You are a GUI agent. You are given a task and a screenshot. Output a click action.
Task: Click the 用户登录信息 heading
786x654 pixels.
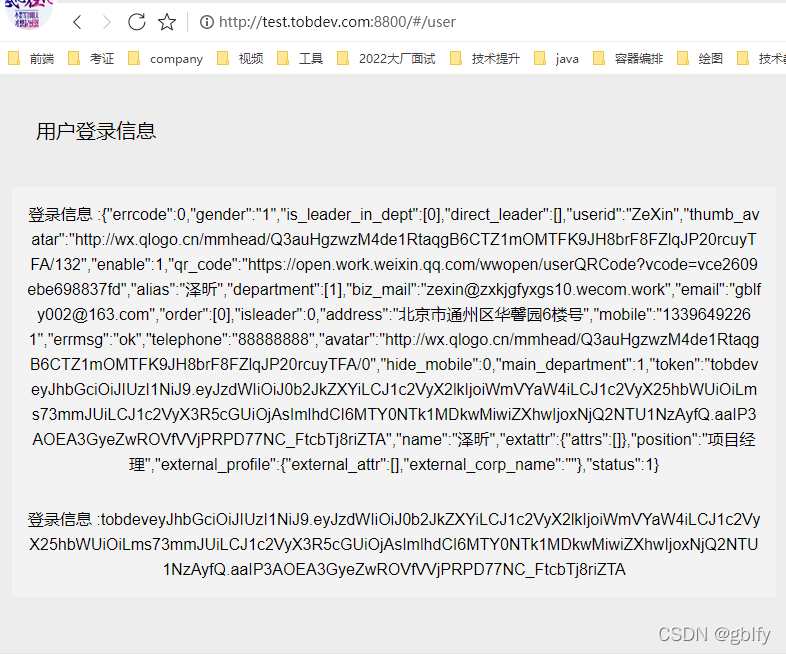coord(96,131)
